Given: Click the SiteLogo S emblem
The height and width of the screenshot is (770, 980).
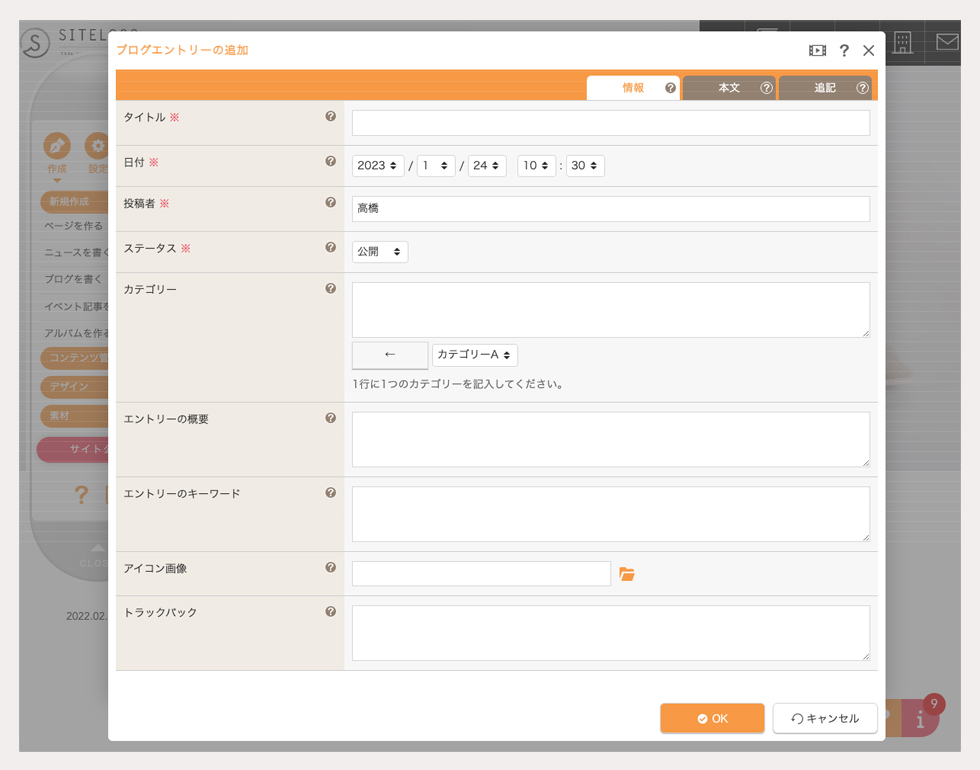Looking at the screenshot, I should click(x=35, y=43).
